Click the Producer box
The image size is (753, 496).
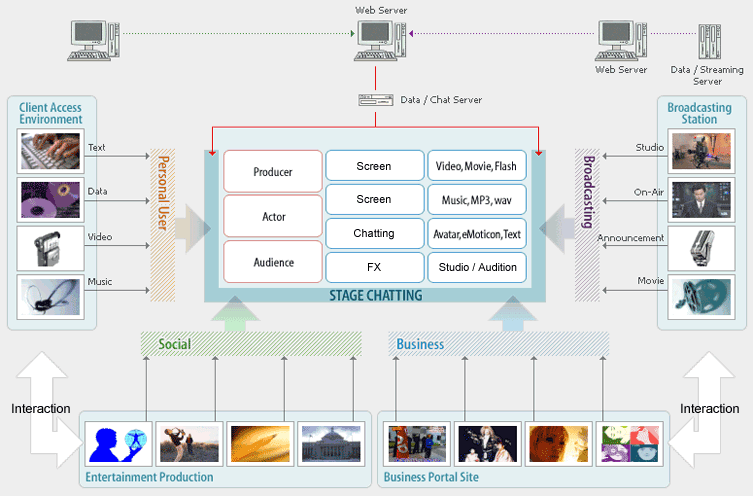273,171
